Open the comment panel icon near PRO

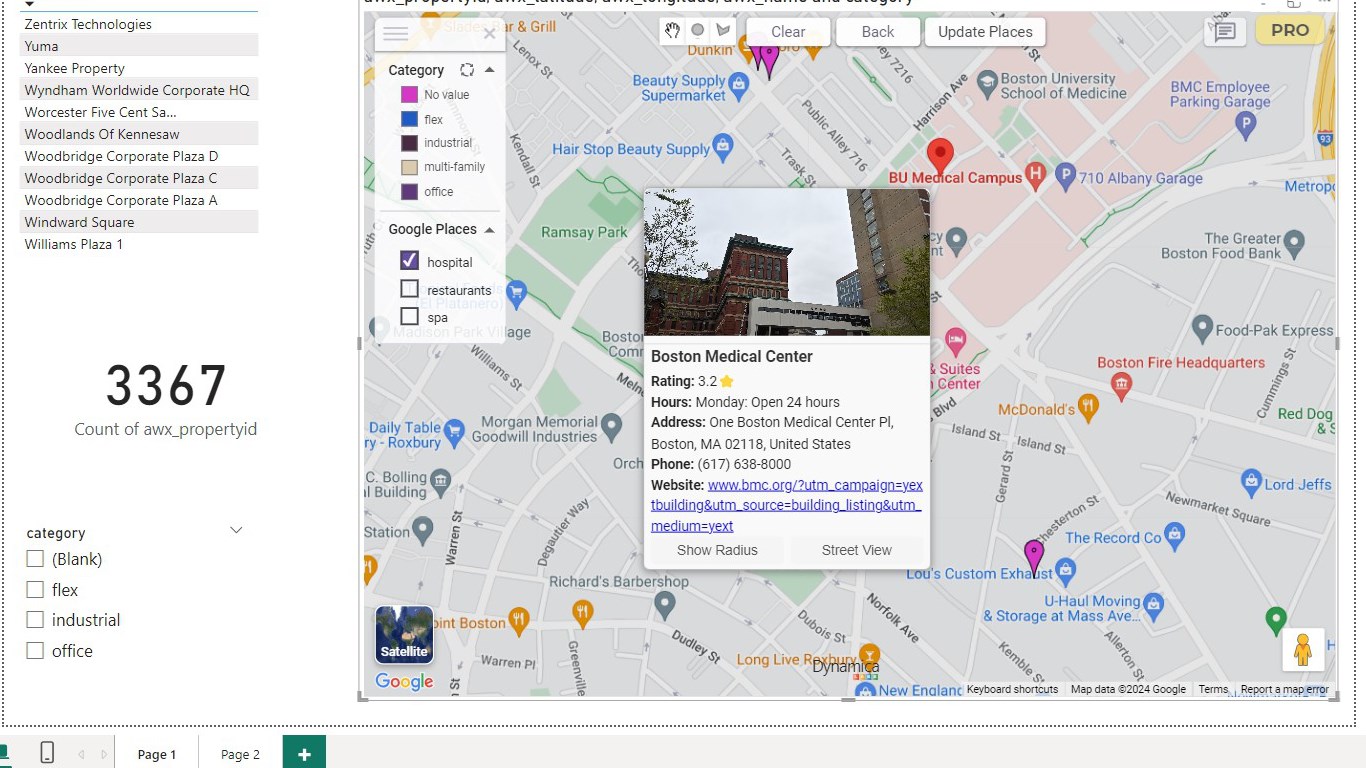tap(1225, 32)
